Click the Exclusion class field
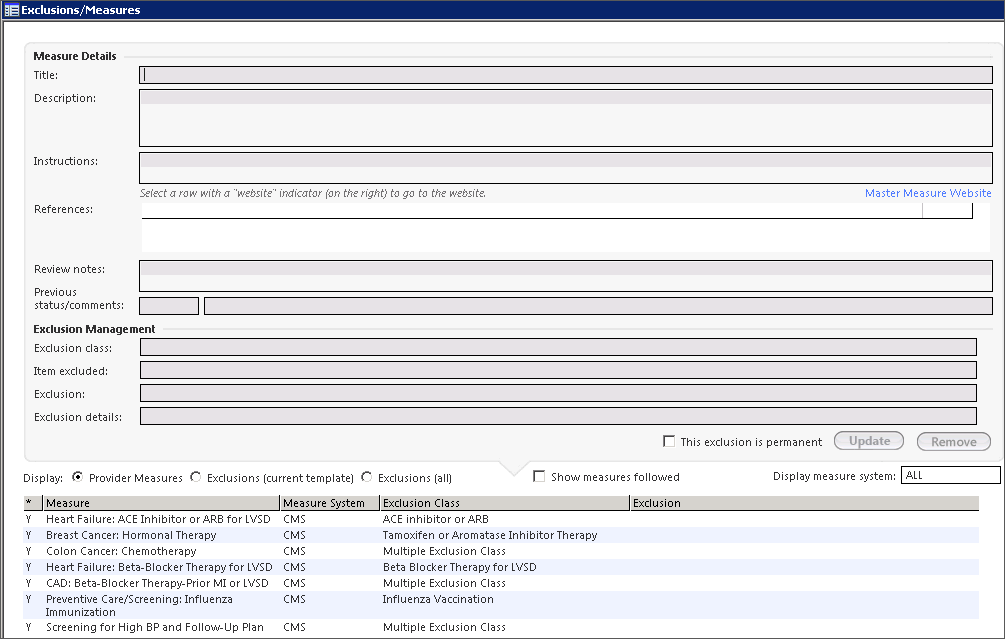Viewport: 1005px width, 639px height. 557,347
